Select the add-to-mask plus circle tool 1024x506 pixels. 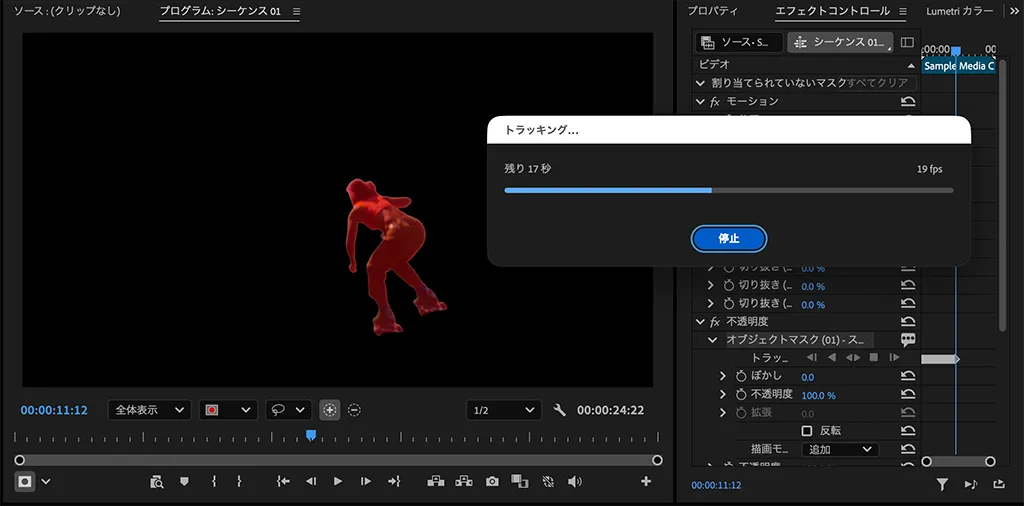329,410
